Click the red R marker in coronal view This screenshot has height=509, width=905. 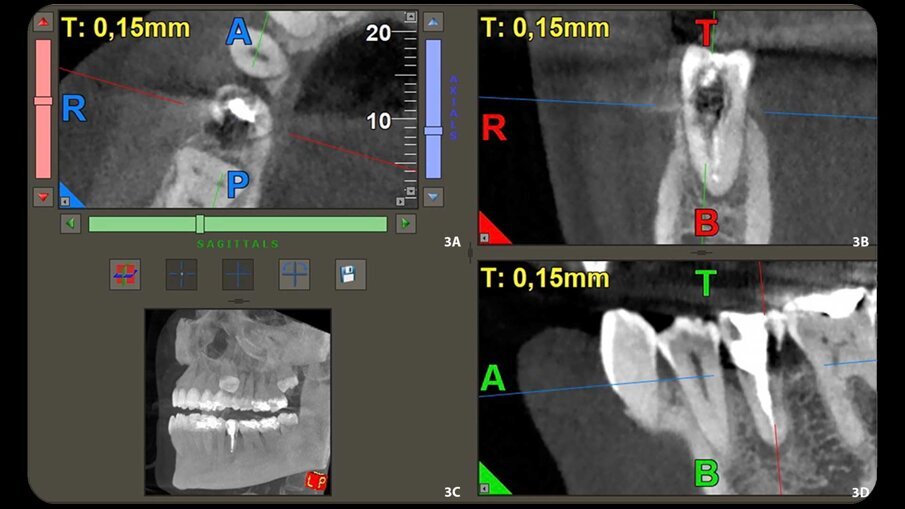494,128
